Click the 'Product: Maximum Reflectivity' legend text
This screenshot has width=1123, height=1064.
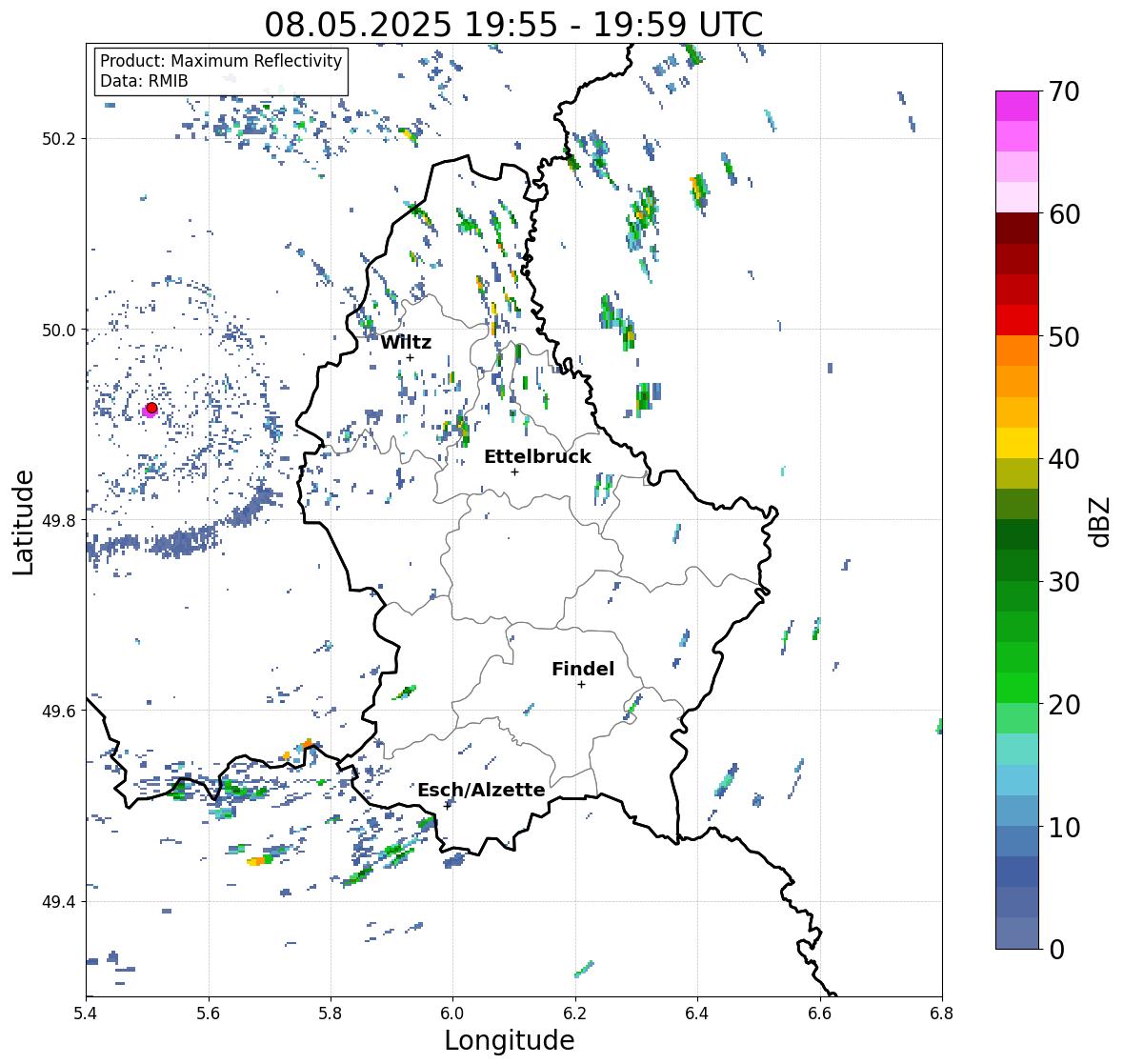click(x=221, y=61)
